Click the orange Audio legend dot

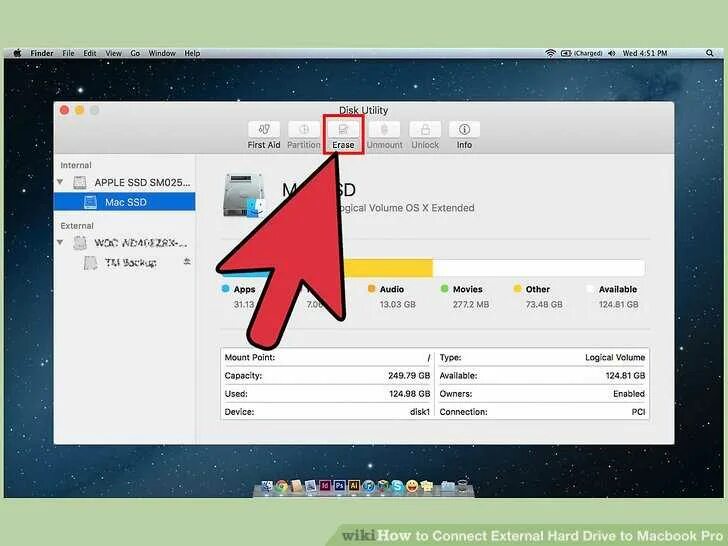point(371,289)
